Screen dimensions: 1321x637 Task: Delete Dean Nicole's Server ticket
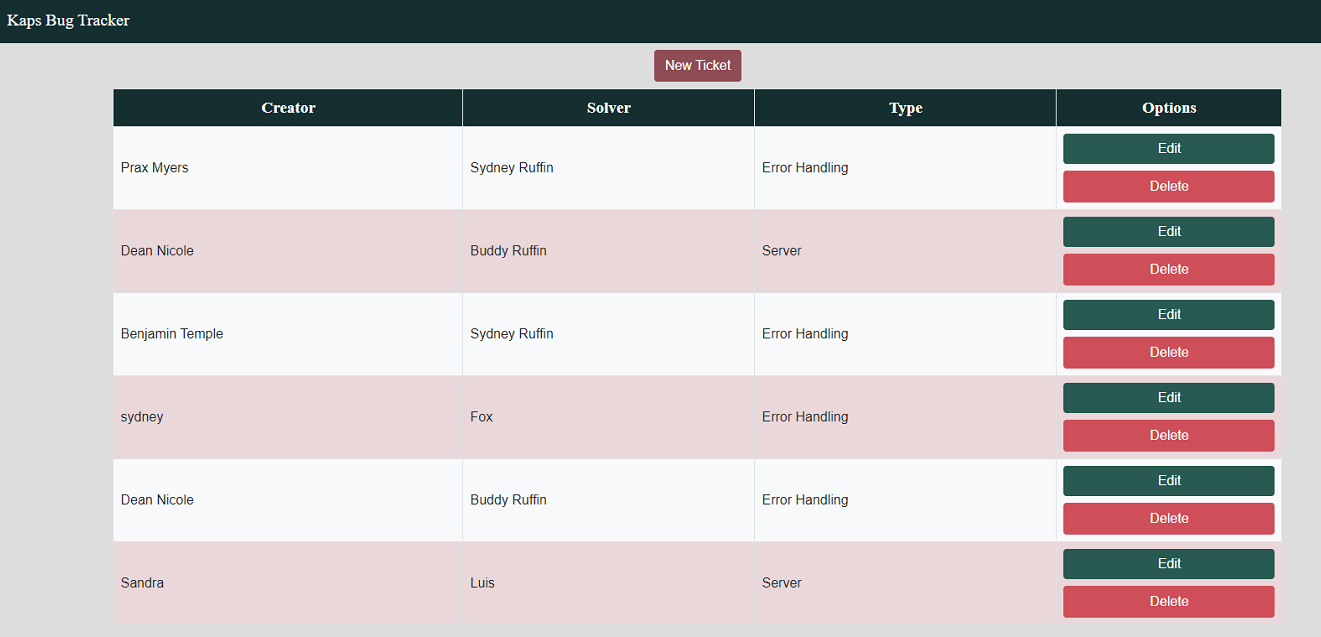tap(1168, 269)
